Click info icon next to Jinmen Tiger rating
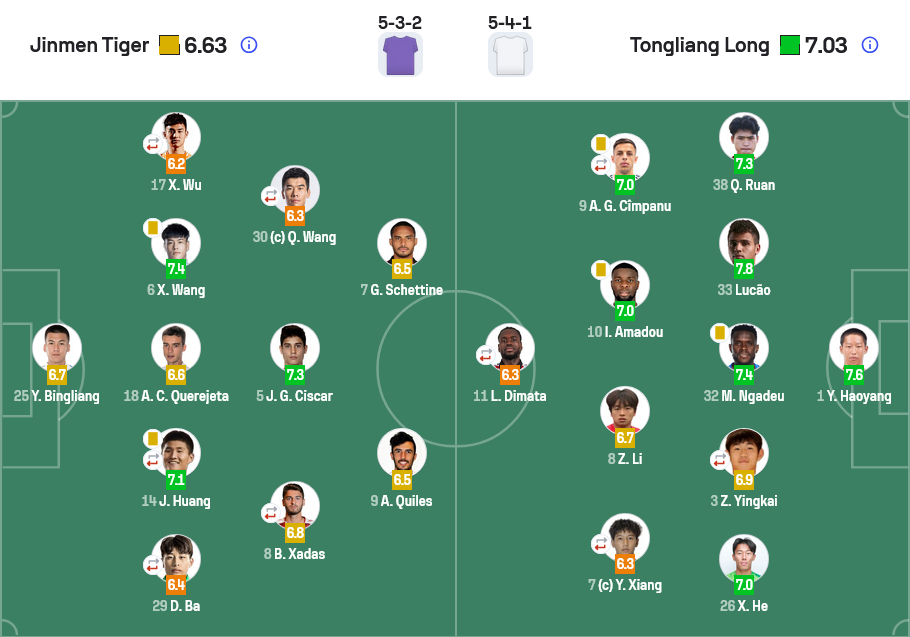This screenshot has height=637, width=910. click(249, 45)
